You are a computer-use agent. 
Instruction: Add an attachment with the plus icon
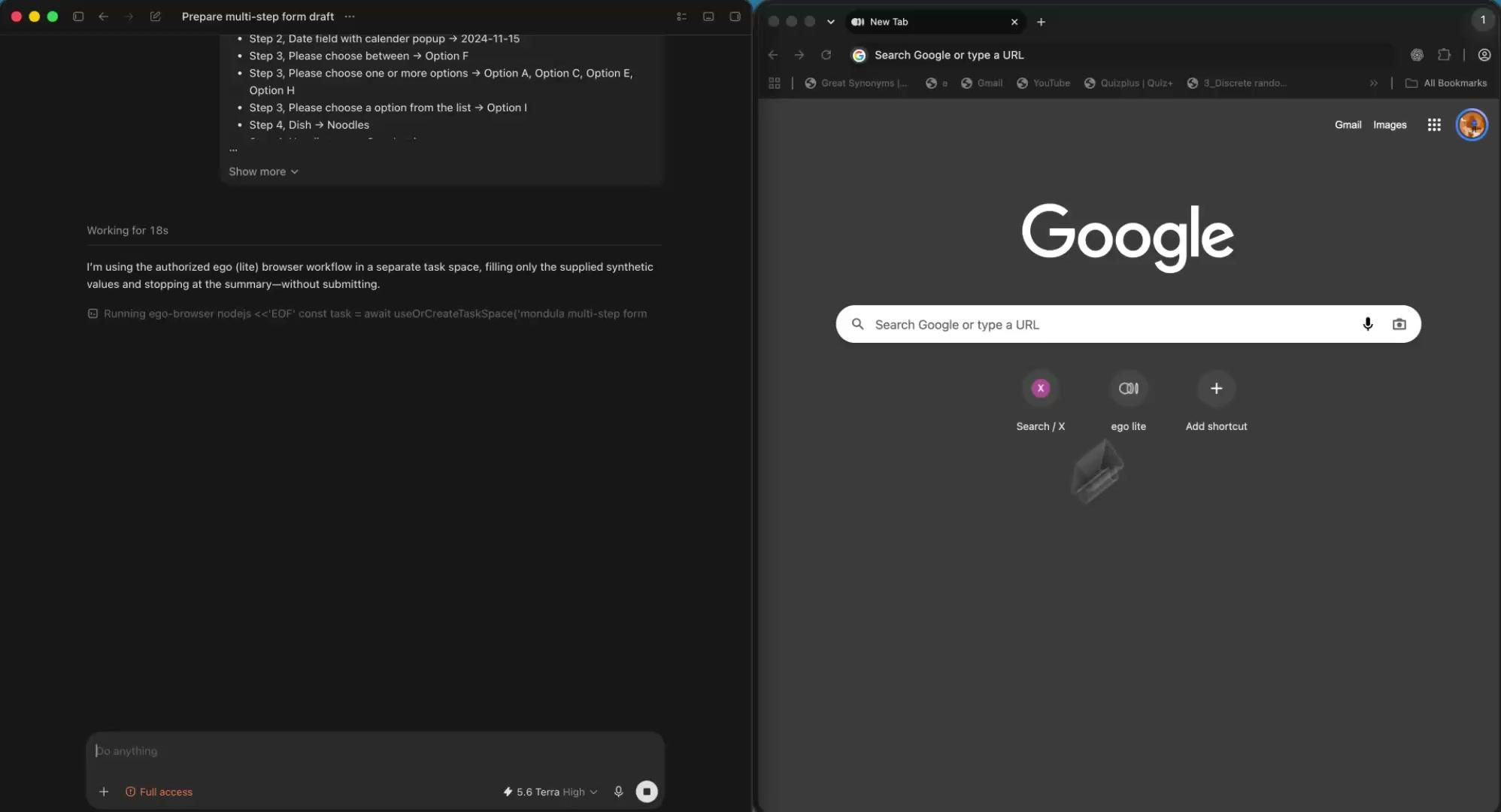pyautogui.click(x=104, y=792)
